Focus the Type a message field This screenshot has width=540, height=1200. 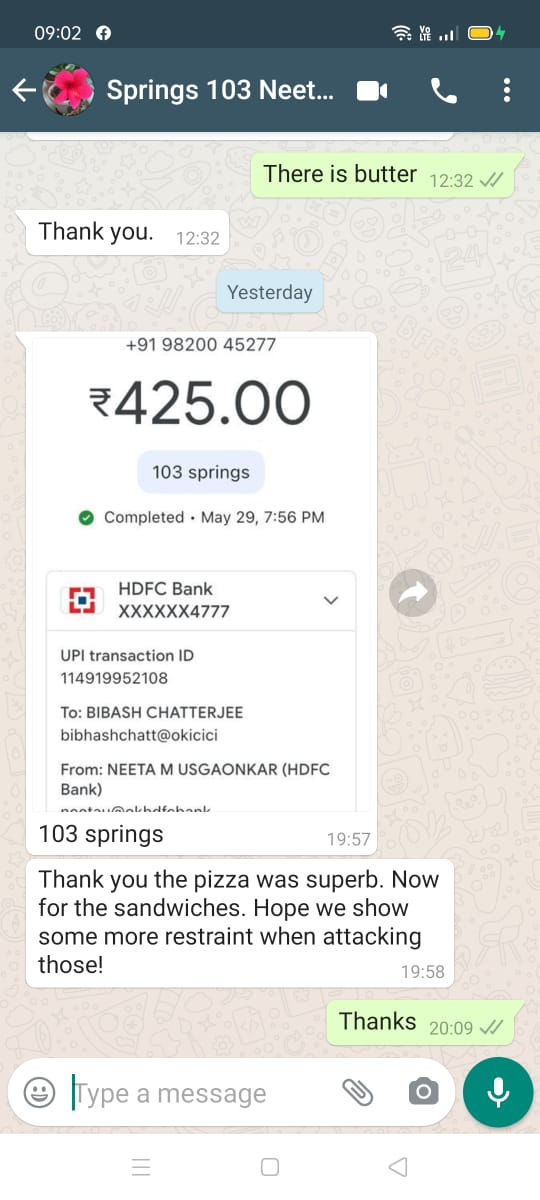[x=200, y=1093]
